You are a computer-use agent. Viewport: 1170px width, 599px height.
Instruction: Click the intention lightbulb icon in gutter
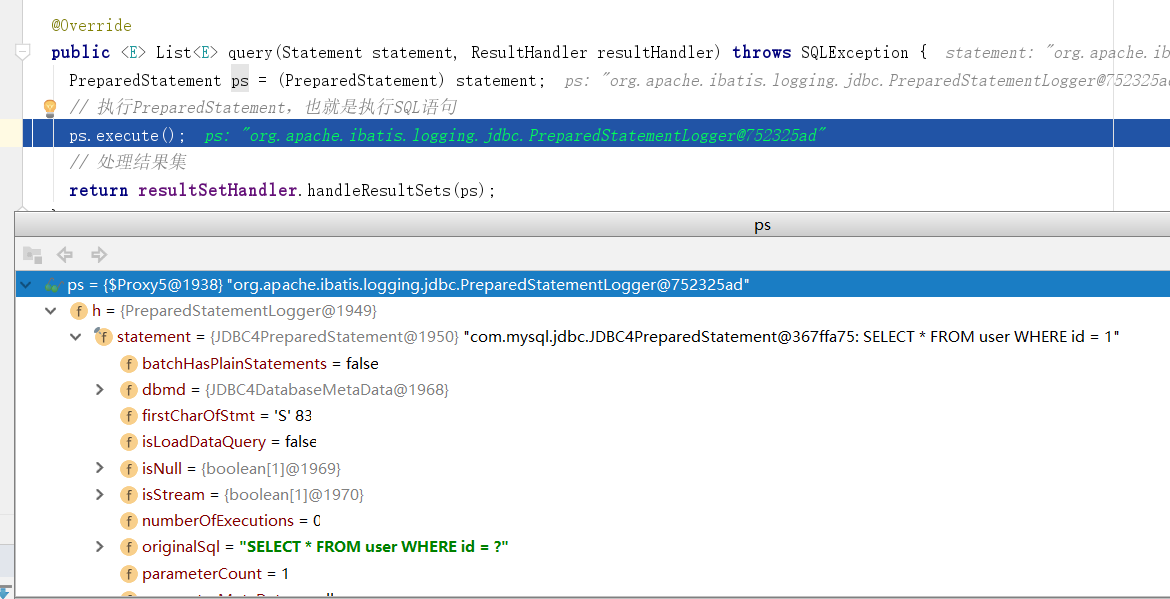pyautogui.click(x=49, y=108)
